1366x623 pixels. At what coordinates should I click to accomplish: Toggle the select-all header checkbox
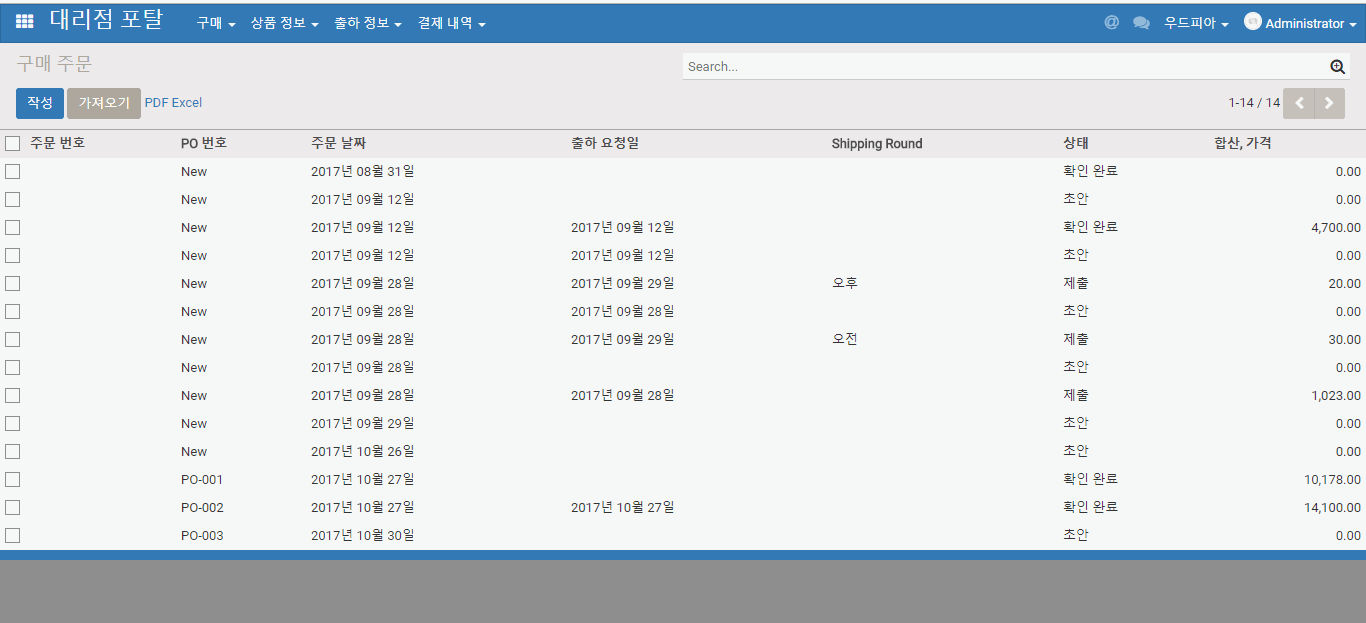13,143
